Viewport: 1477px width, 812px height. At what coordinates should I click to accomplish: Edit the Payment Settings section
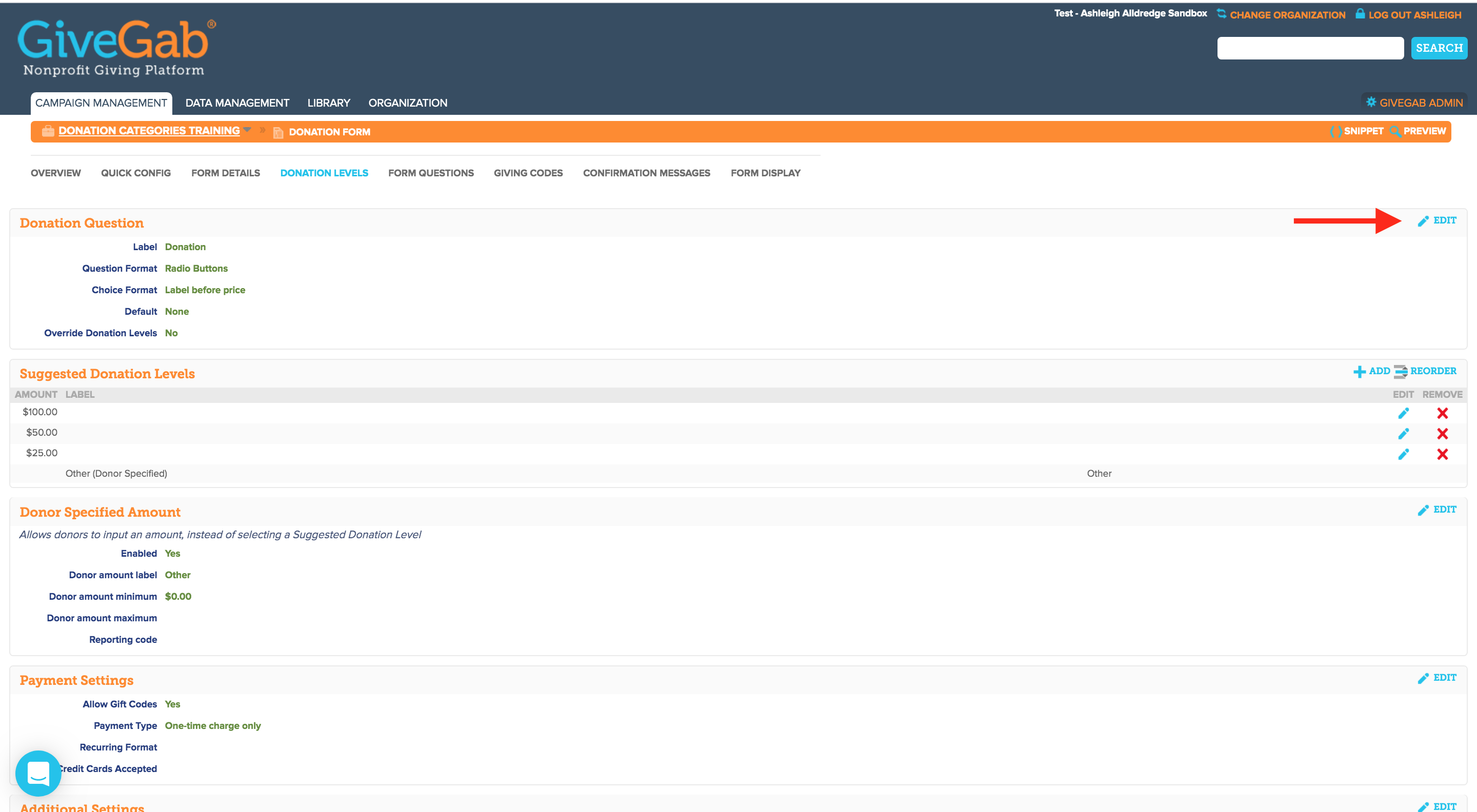pyautogui.click(x=1437, y=678)
